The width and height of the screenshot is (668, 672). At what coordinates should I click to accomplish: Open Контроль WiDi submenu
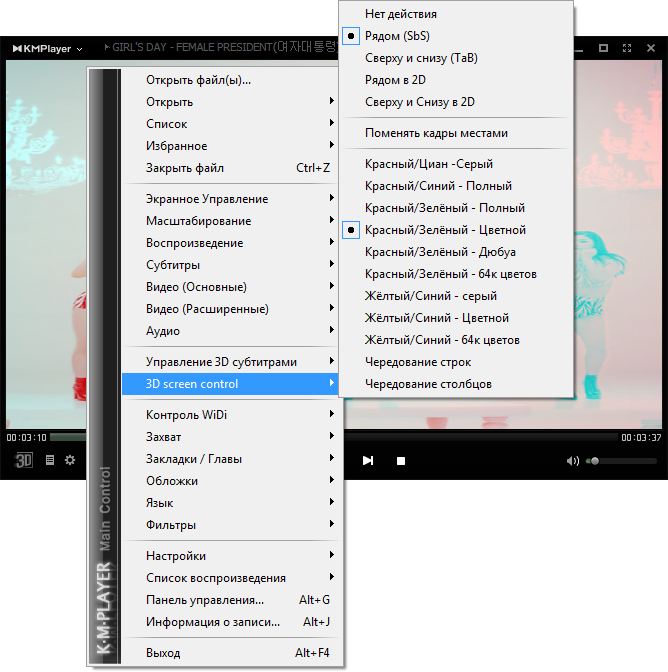coord(231,415)
